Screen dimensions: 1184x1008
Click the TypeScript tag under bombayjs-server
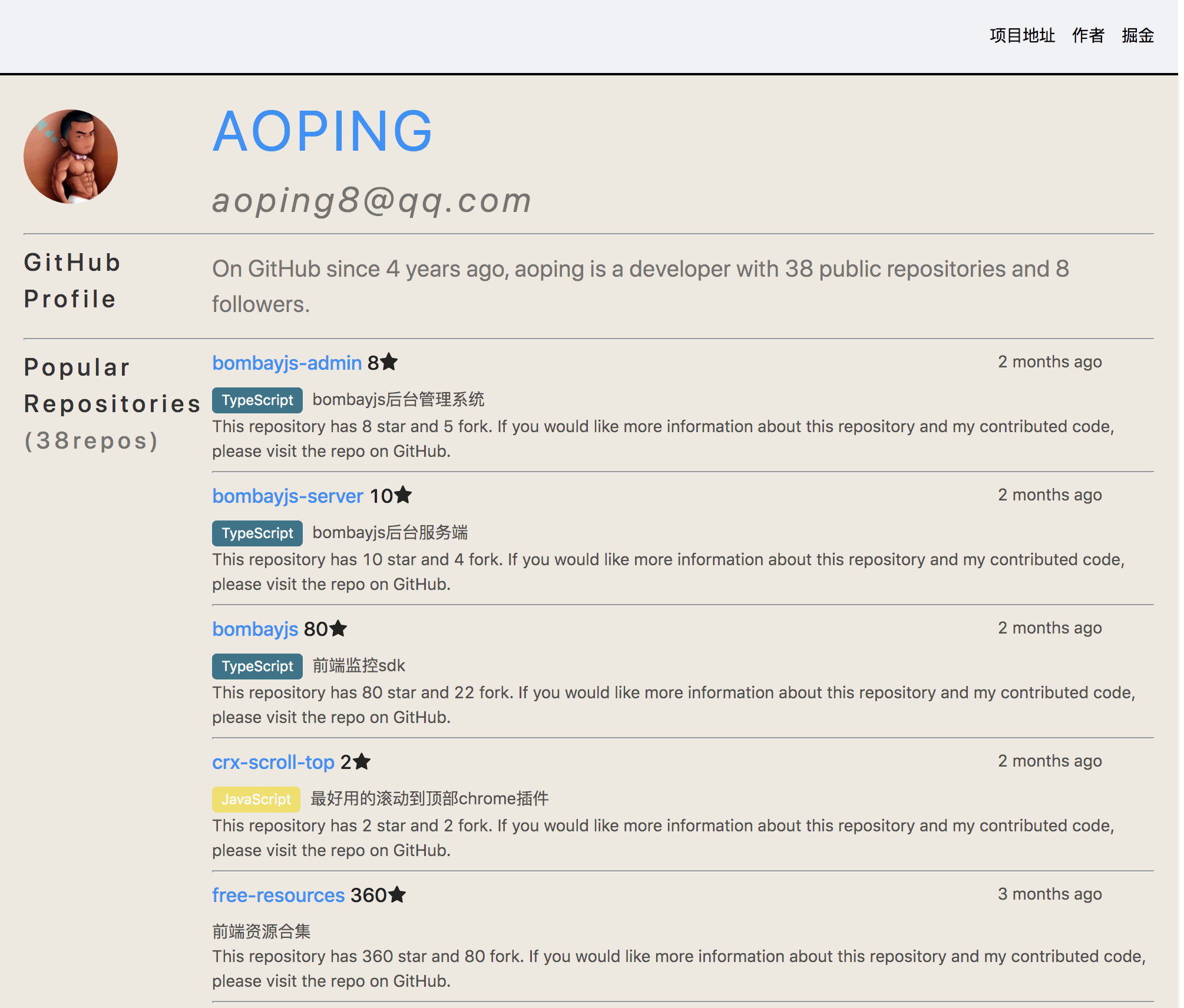(x=257, y=533)
